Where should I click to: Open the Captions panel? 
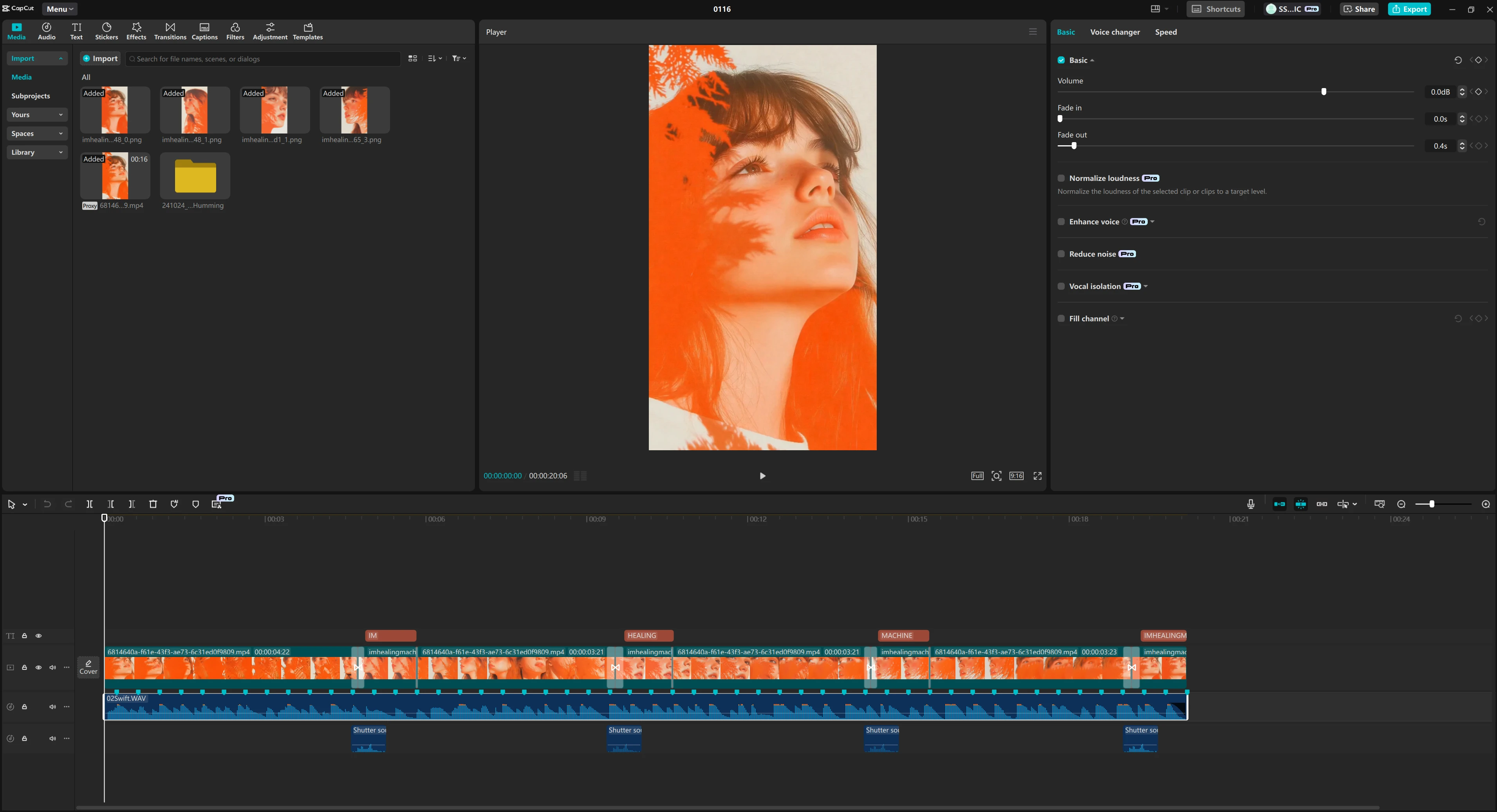204,31
